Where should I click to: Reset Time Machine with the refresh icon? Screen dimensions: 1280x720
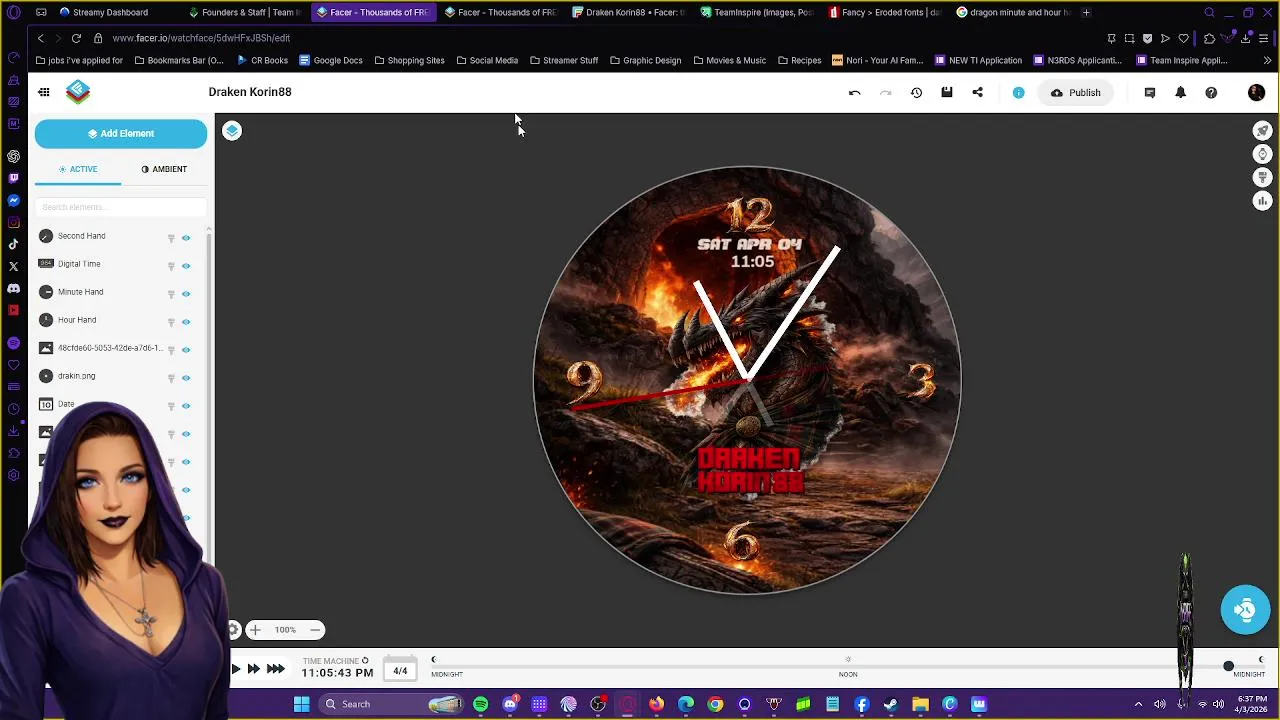coord(365,661)
